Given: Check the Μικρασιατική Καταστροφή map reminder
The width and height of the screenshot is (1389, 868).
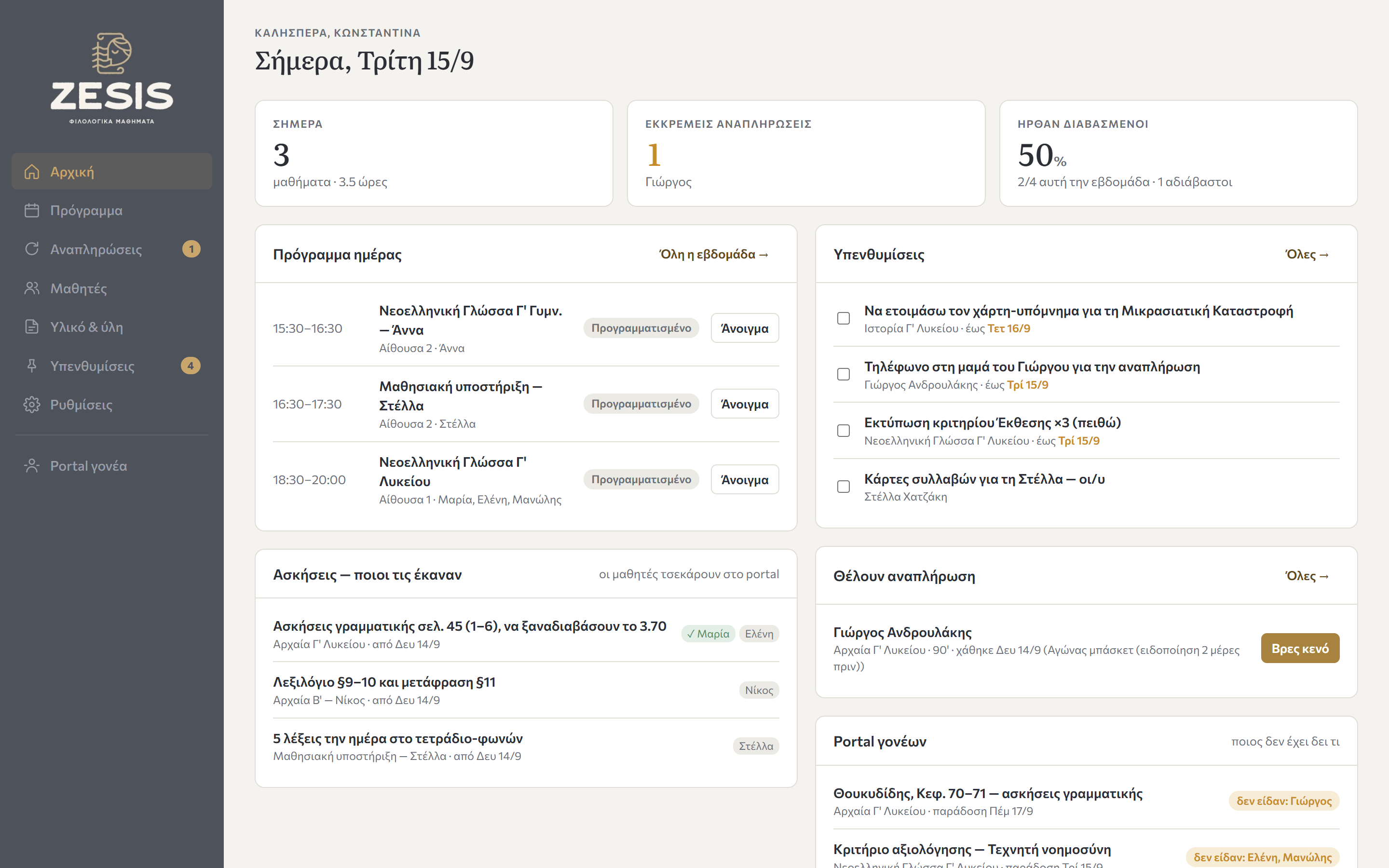Looking at the screenshot, I should point(843,318).
